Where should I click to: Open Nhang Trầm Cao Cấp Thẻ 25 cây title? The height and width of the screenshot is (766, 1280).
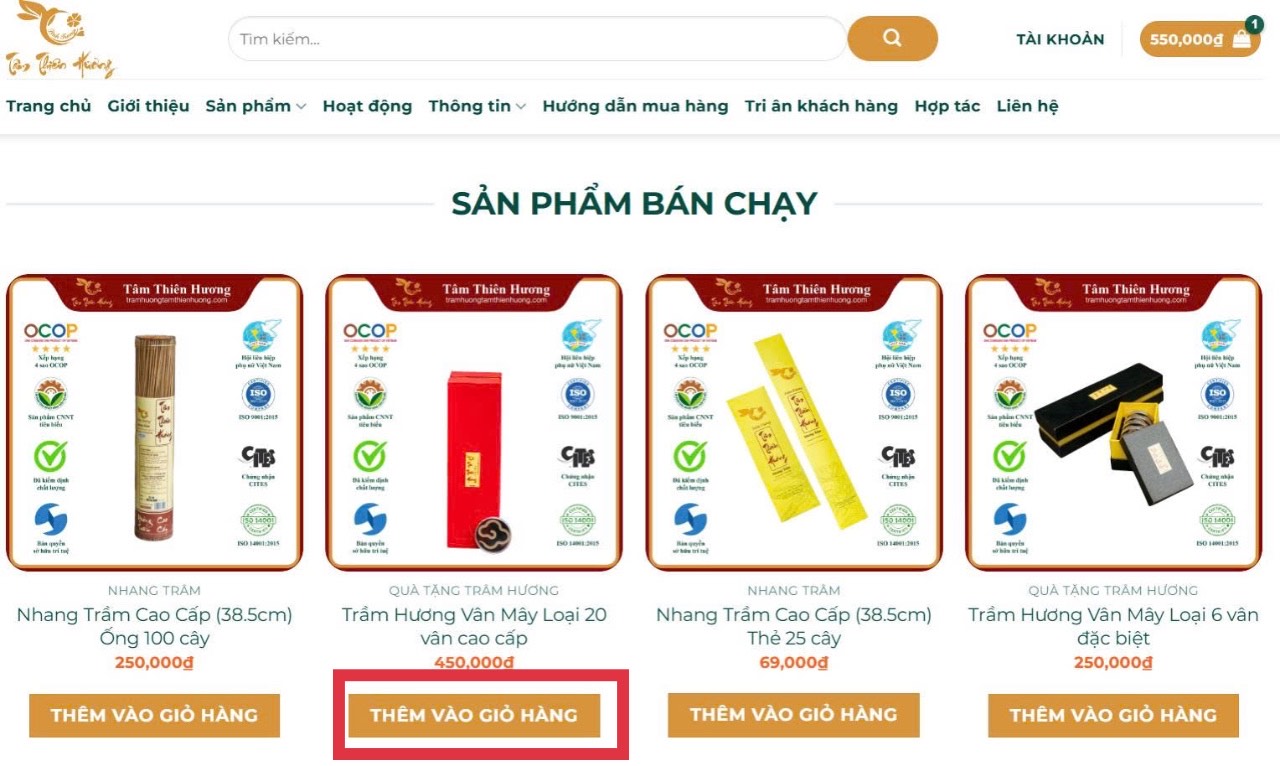tap(793, 626)
